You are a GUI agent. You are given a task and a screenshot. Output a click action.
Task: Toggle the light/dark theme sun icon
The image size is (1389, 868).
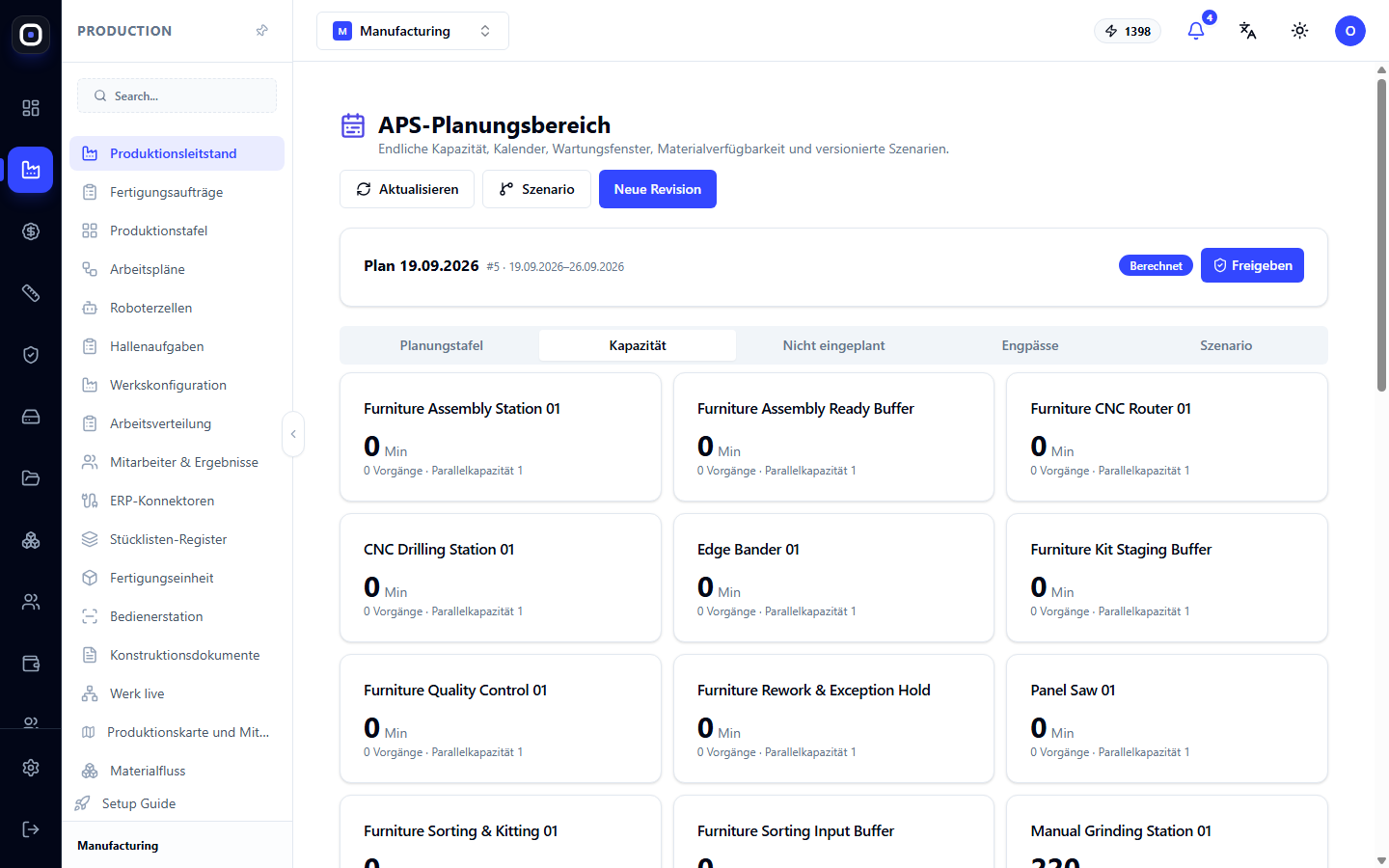coord(1300,31)
